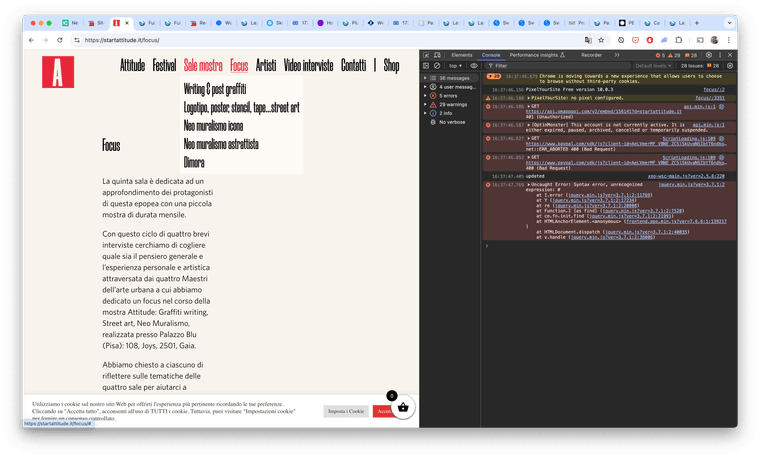
Task: Go back with browser back arrow
Action: [x=32, y=40]
